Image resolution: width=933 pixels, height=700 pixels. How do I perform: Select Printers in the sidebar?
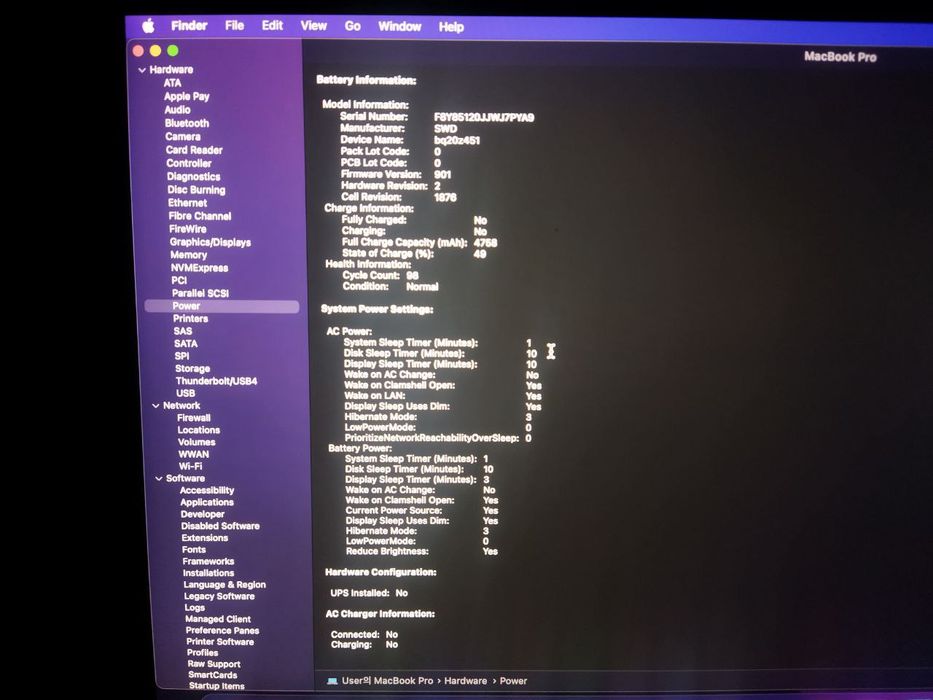coord(190,318)
